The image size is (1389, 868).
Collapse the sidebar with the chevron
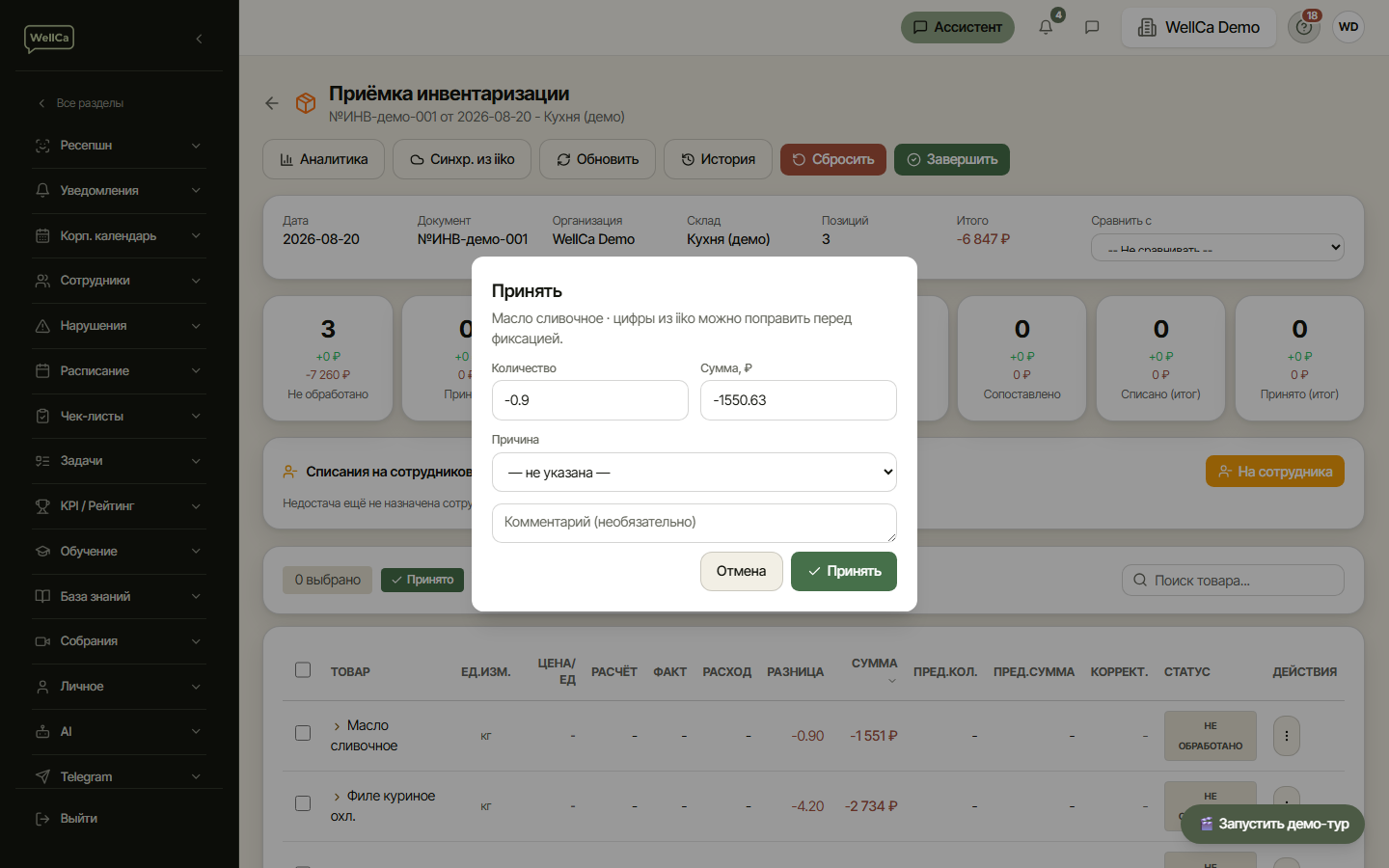[199, 39]
